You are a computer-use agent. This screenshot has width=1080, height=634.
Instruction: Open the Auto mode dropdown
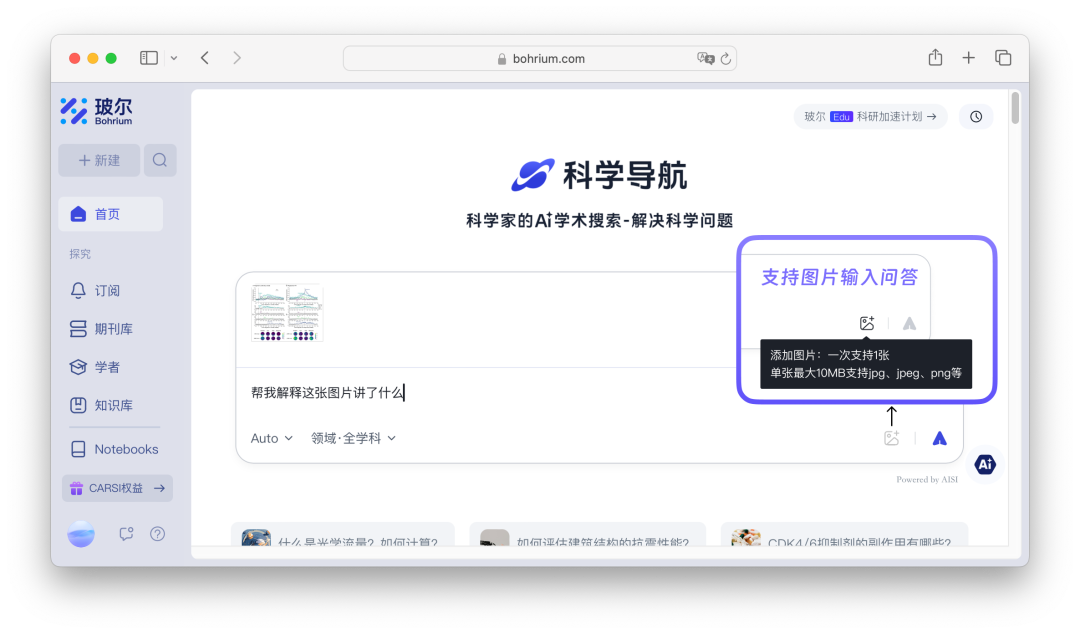(x=270, y=438)
